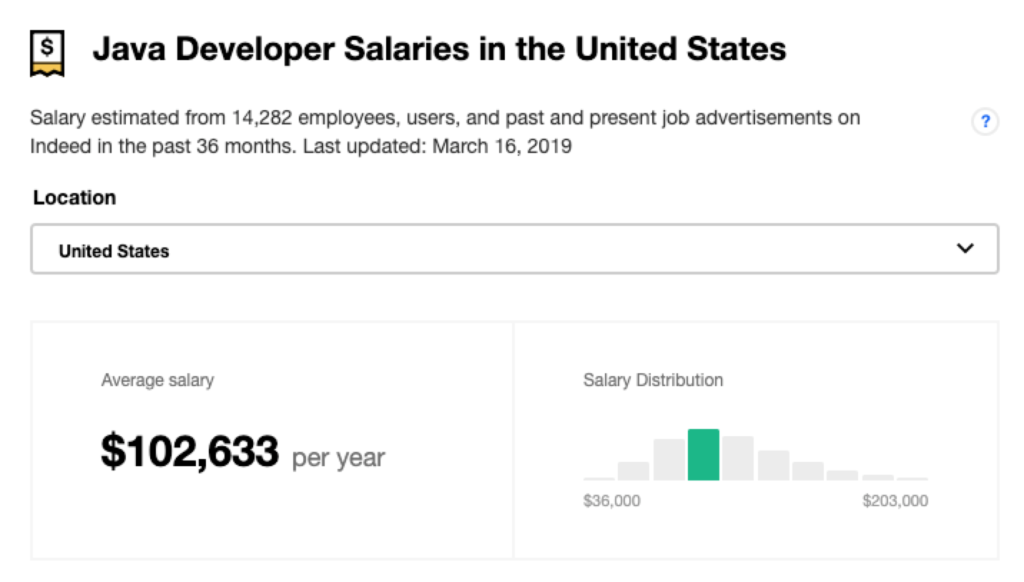Click the second salary distribution bar

click(634, 470)
